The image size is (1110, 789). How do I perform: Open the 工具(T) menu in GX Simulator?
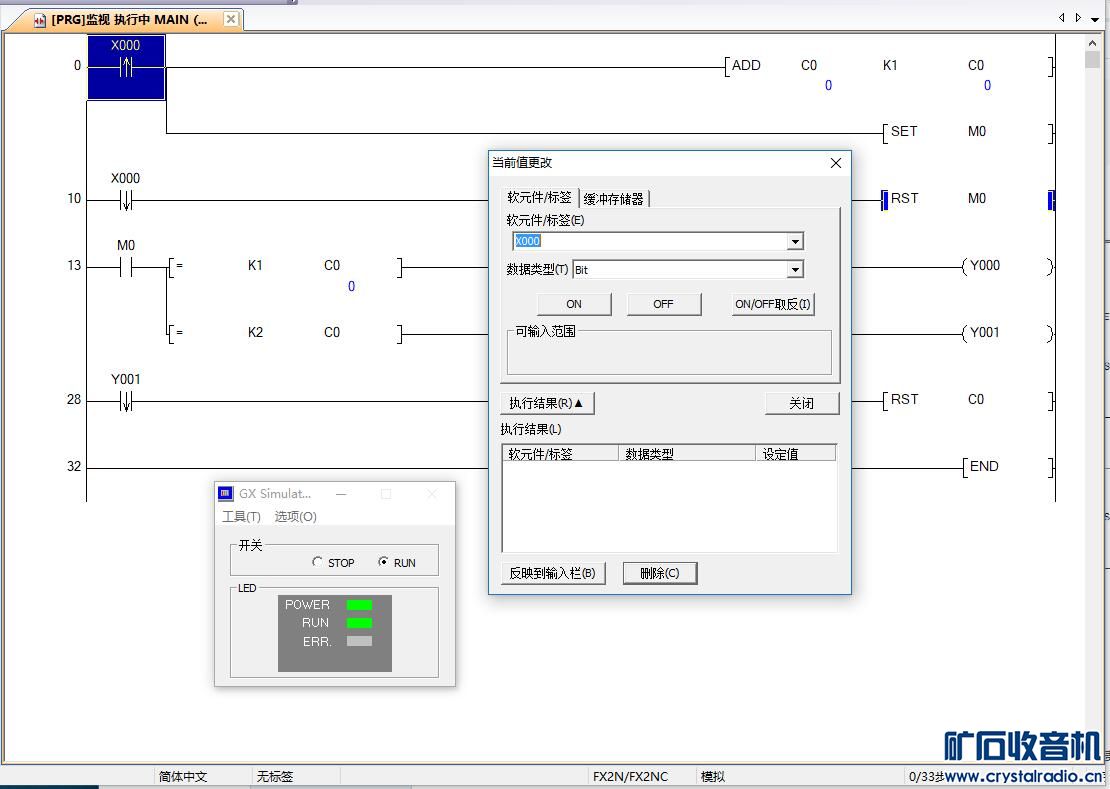point(241,517)
